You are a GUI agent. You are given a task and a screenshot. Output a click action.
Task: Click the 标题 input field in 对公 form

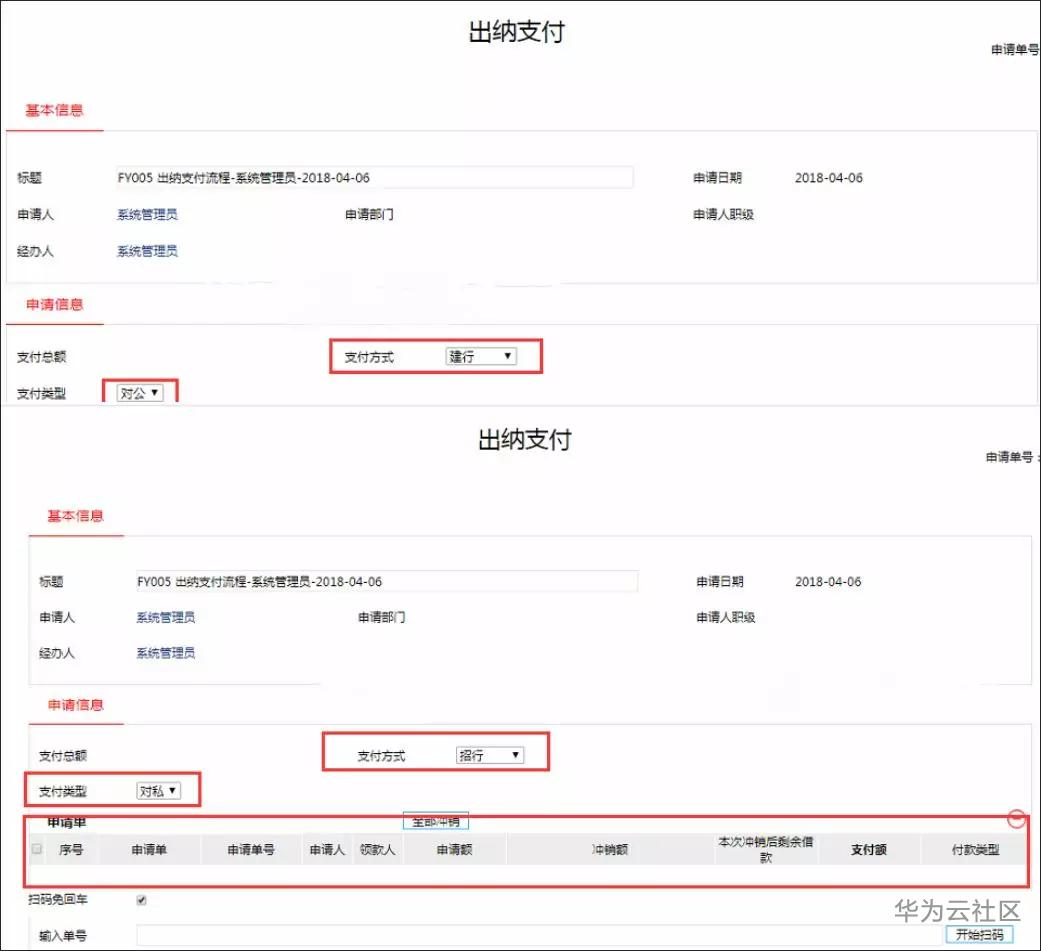[x=374, y=177]
